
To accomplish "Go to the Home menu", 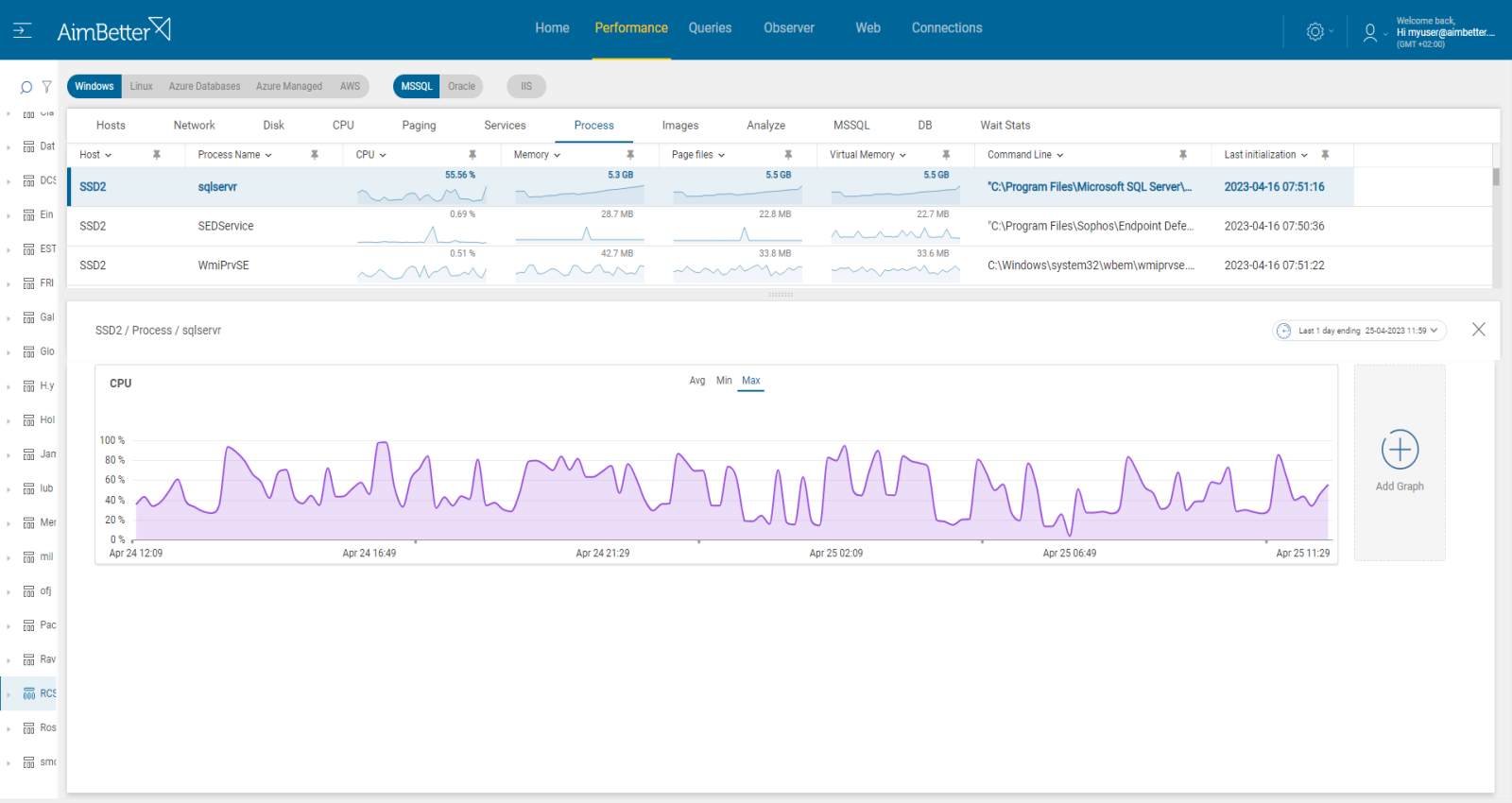I will click(x=552, y=28).
